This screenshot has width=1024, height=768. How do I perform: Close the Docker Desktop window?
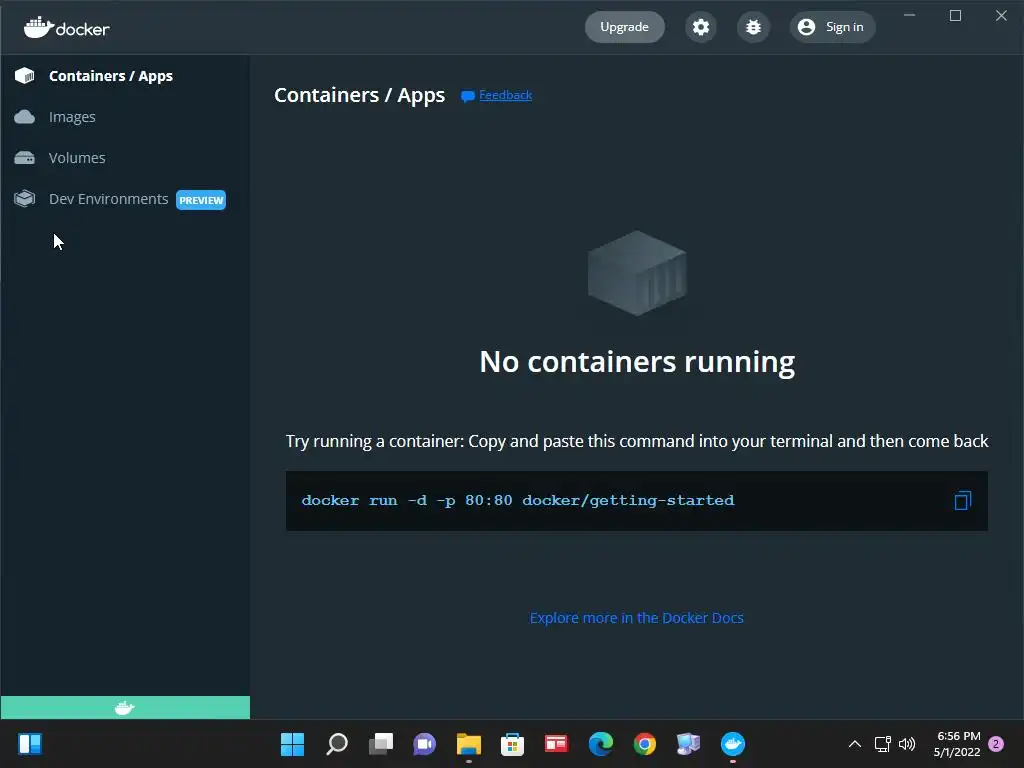coord(1001,15)
